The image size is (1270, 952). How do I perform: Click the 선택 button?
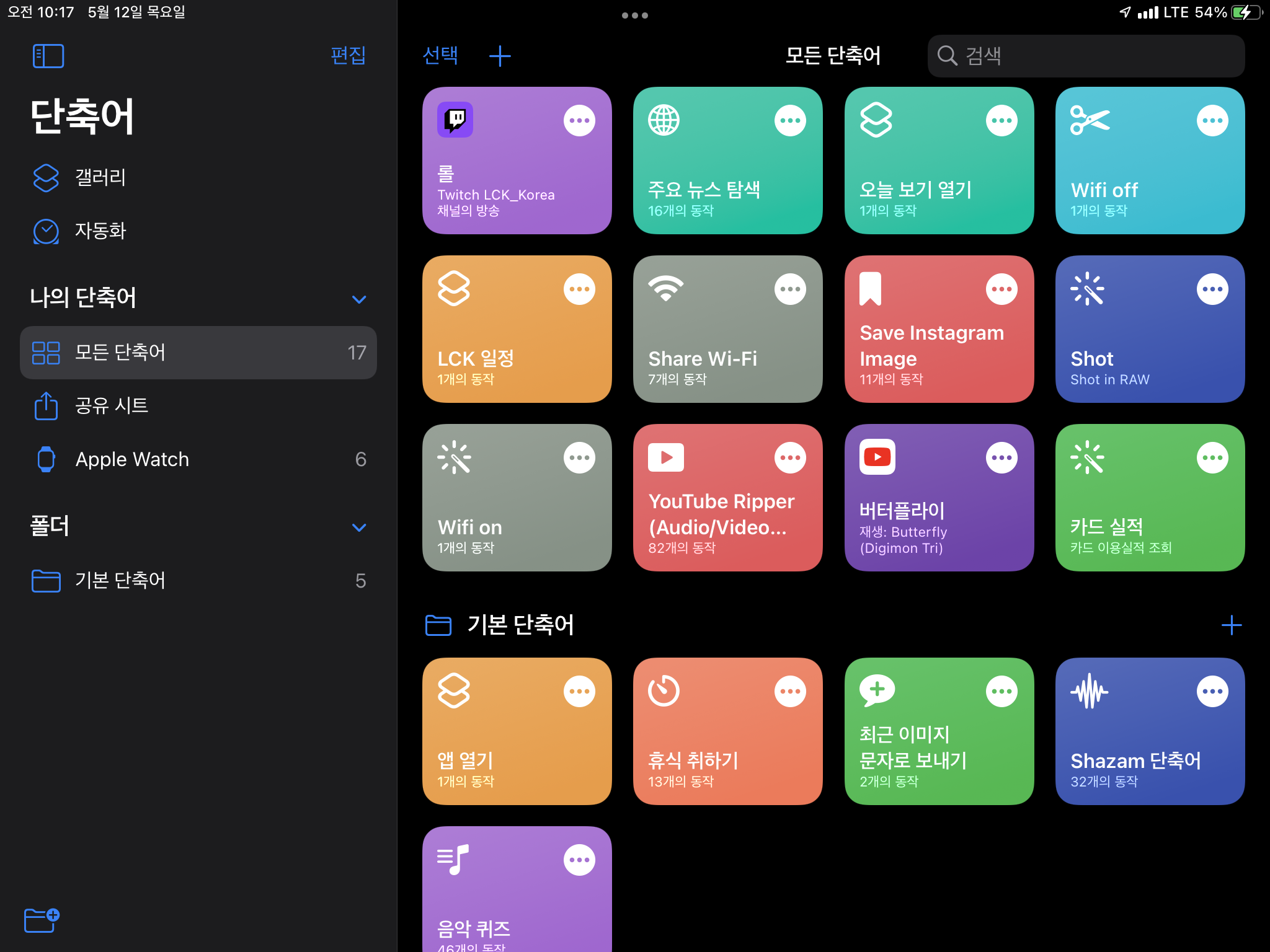[440, 56]
